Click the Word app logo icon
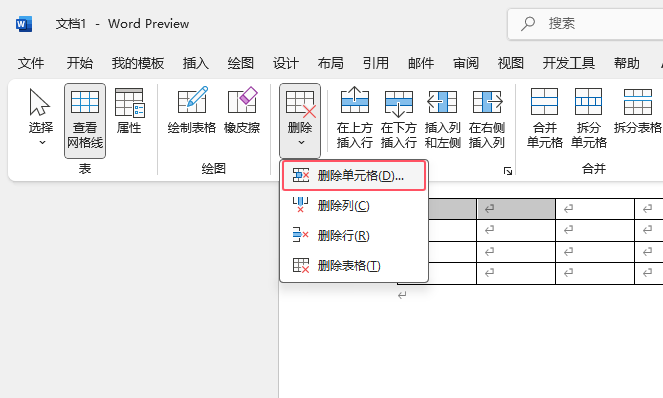Viewport: 663px width, 398px height. pos(24,24)
